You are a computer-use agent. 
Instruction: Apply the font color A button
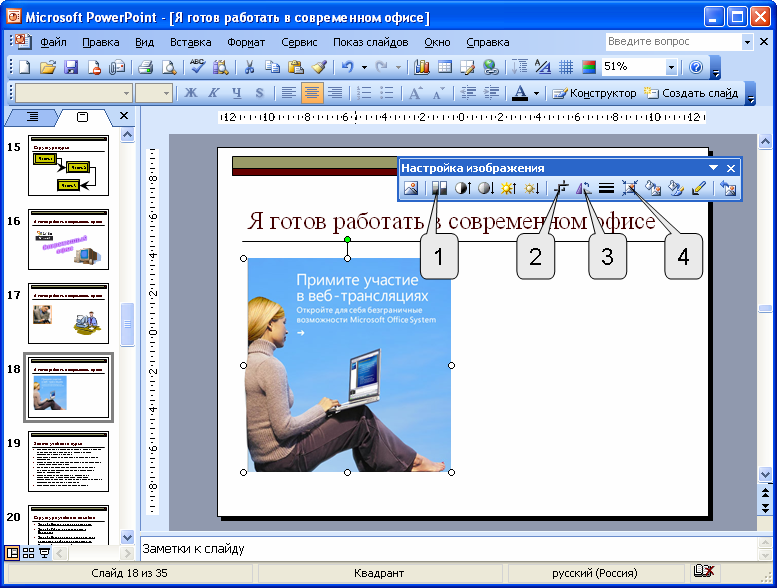[x=520, y=93]
